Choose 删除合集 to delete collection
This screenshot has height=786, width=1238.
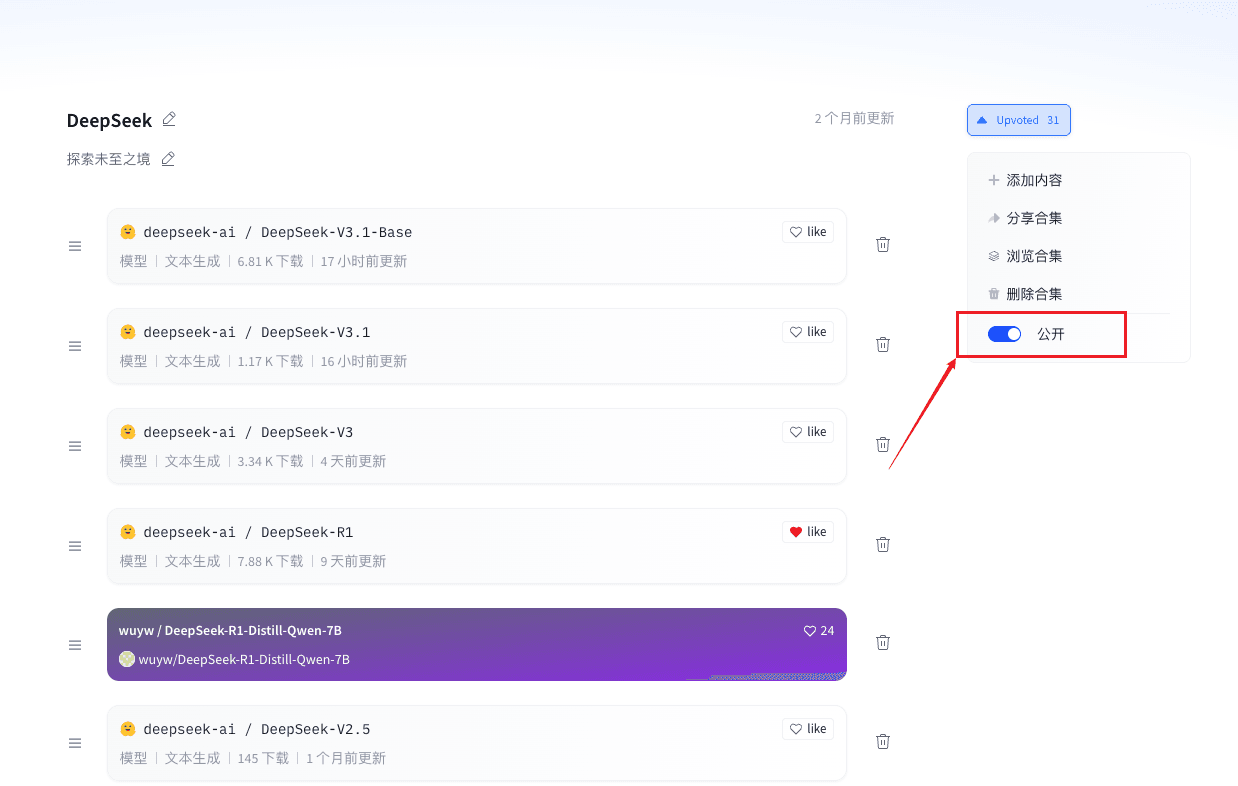point(1025,294)
